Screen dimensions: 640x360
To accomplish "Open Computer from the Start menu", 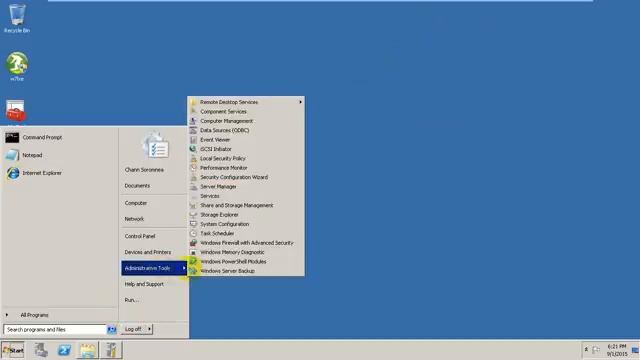I will (136, 203).
